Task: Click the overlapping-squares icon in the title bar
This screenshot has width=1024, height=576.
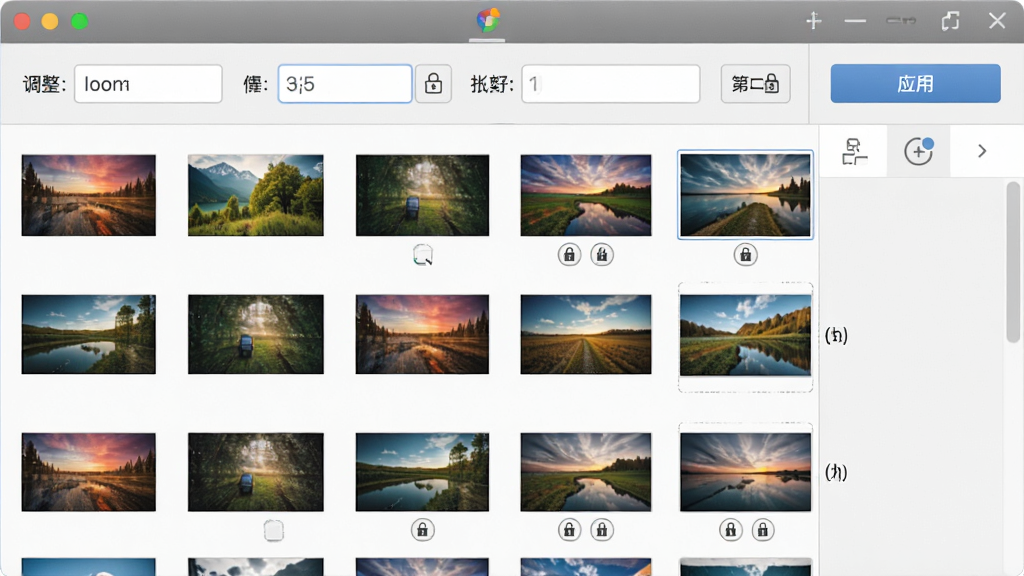Action: [950, 21]
